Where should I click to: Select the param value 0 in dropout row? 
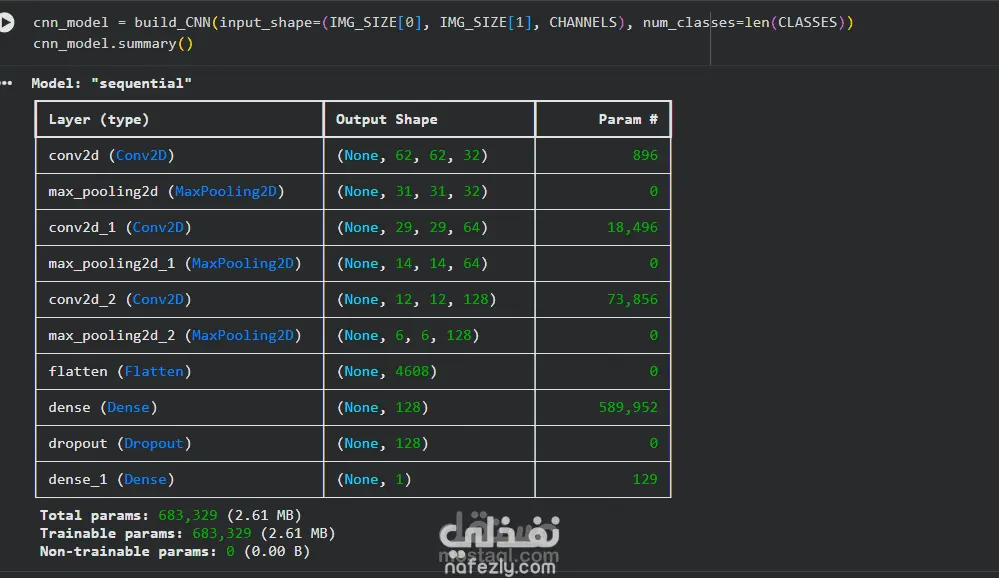[653, 444]
